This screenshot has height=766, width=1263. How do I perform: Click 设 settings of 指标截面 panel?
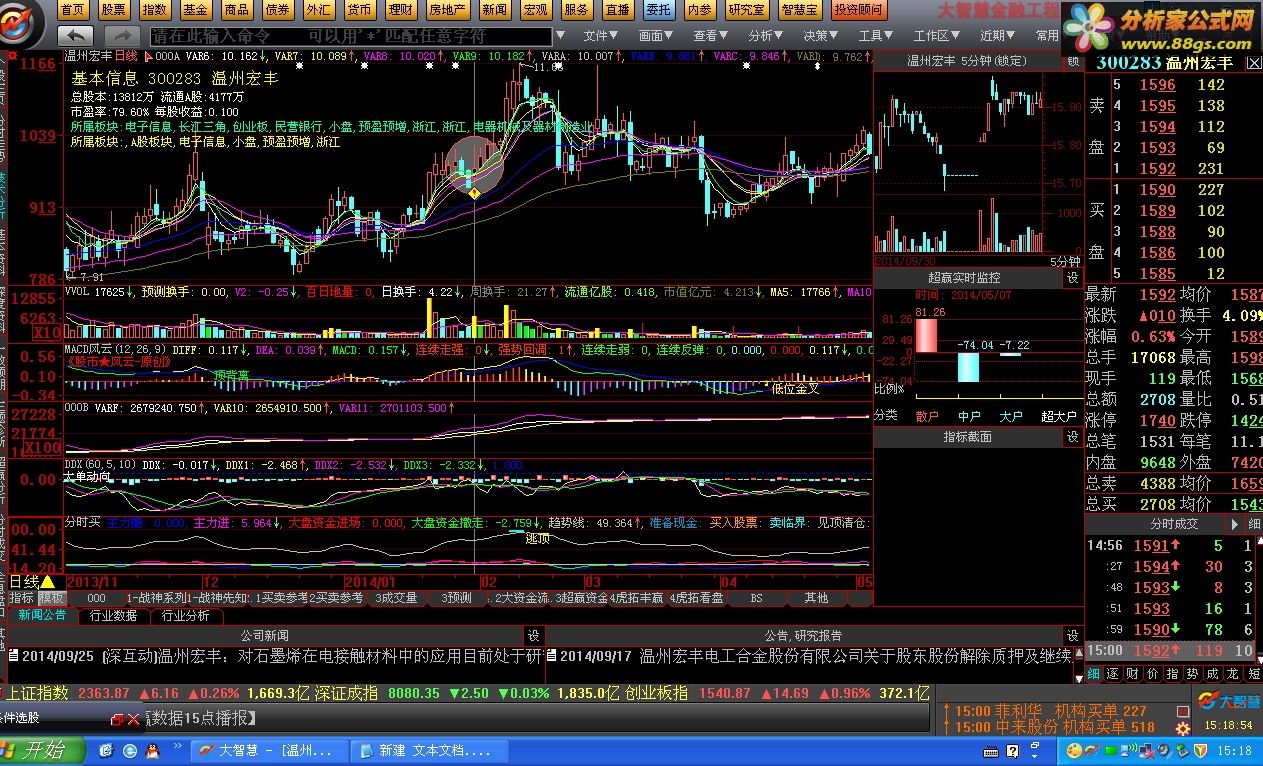[x=1073, y=437]
